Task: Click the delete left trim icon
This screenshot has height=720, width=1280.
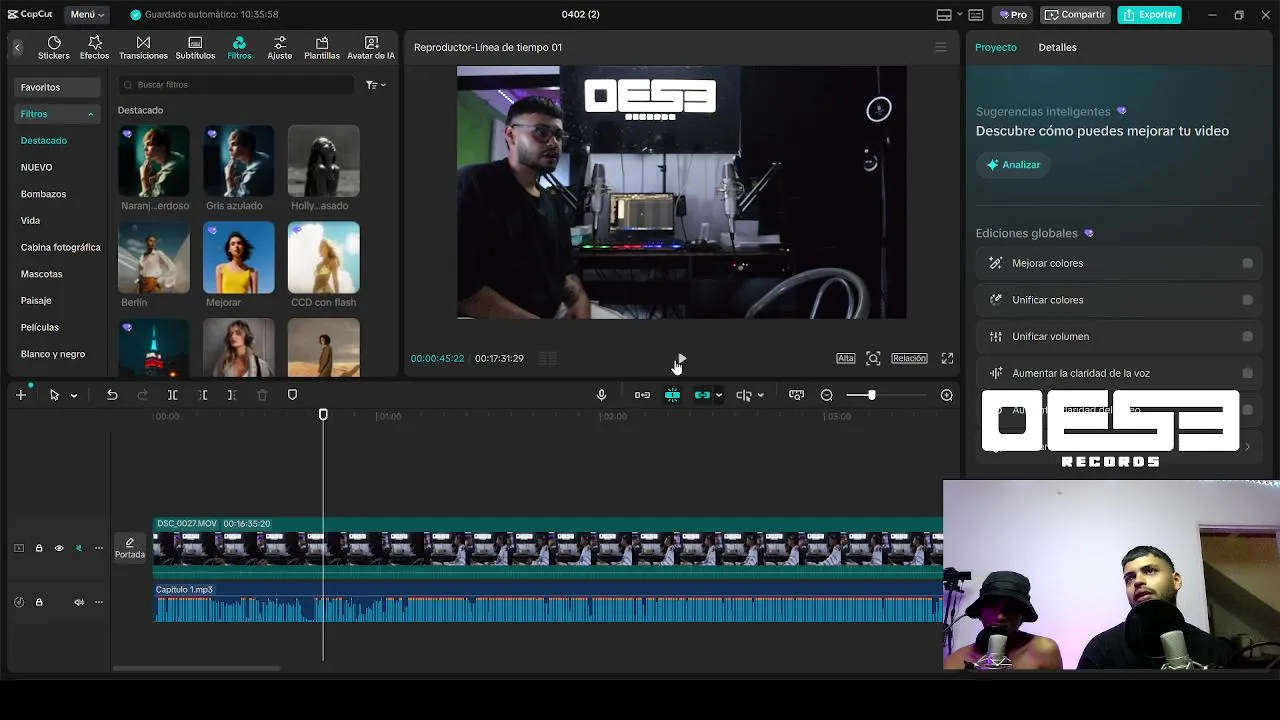Action: click(x=203, y=395)
